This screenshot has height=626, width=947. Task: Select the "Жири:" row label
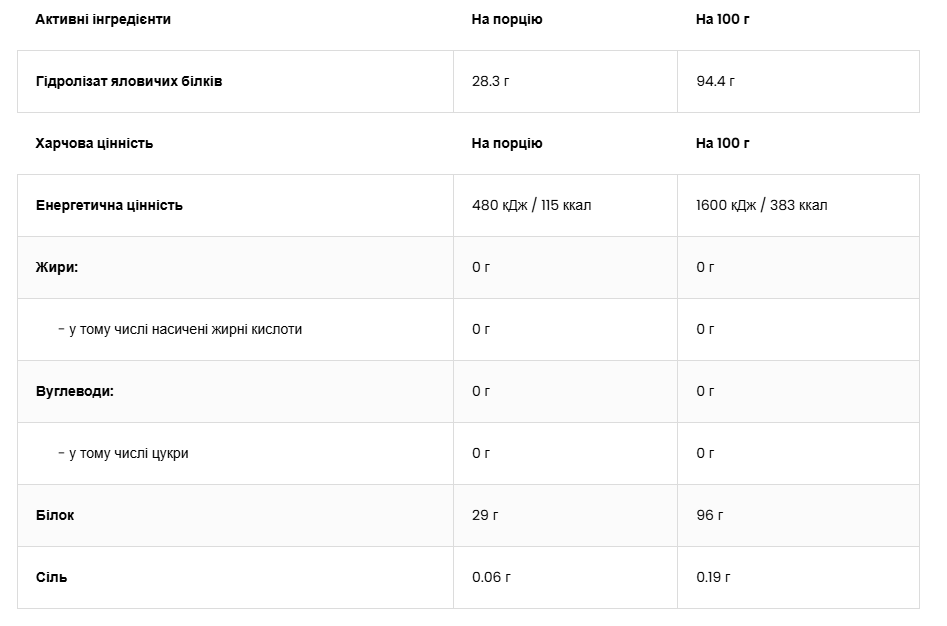(x=57, y=267)
